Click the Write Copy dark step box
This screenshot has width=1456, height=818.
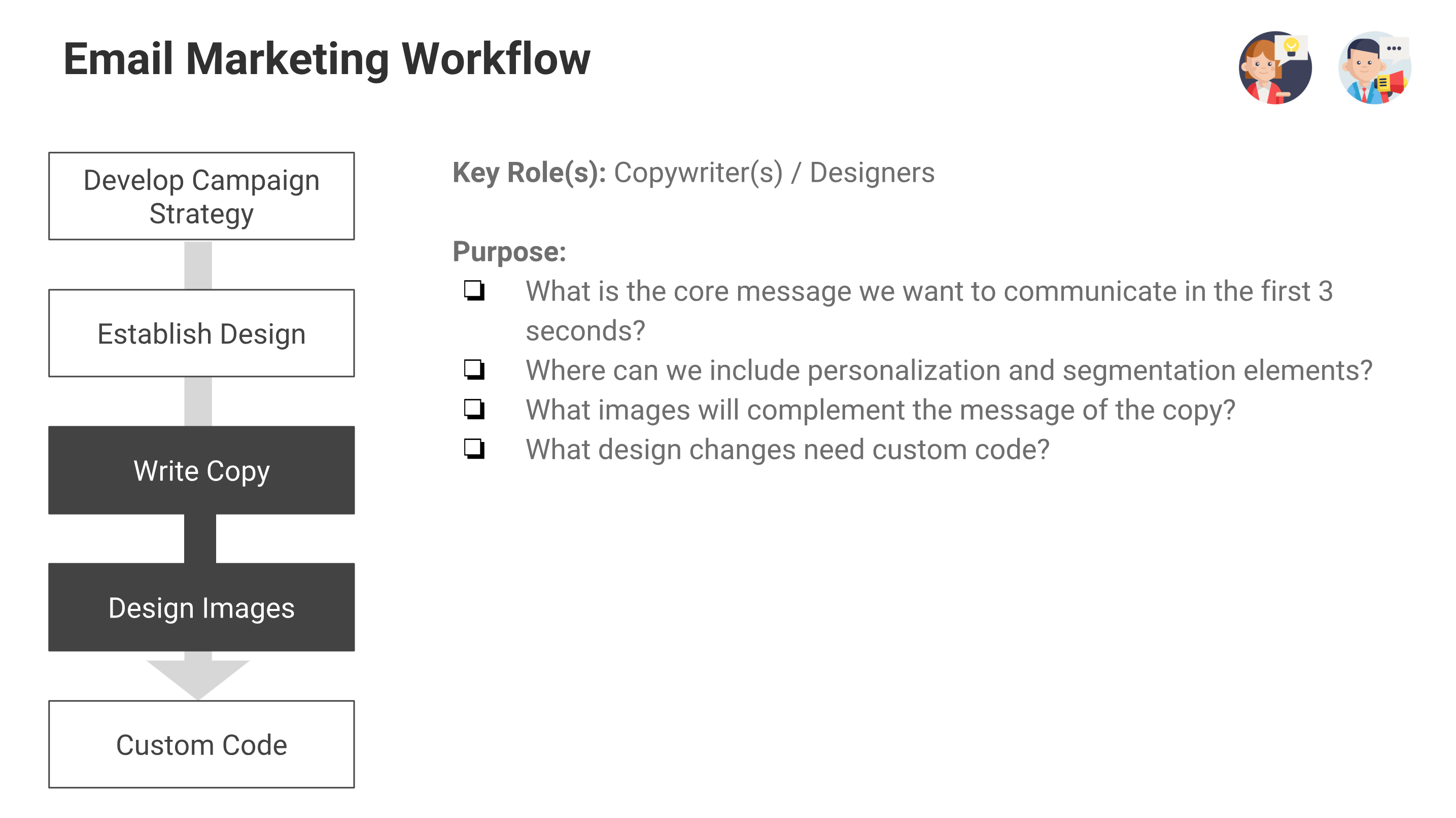pyautogui.click(x=201, y=470)
